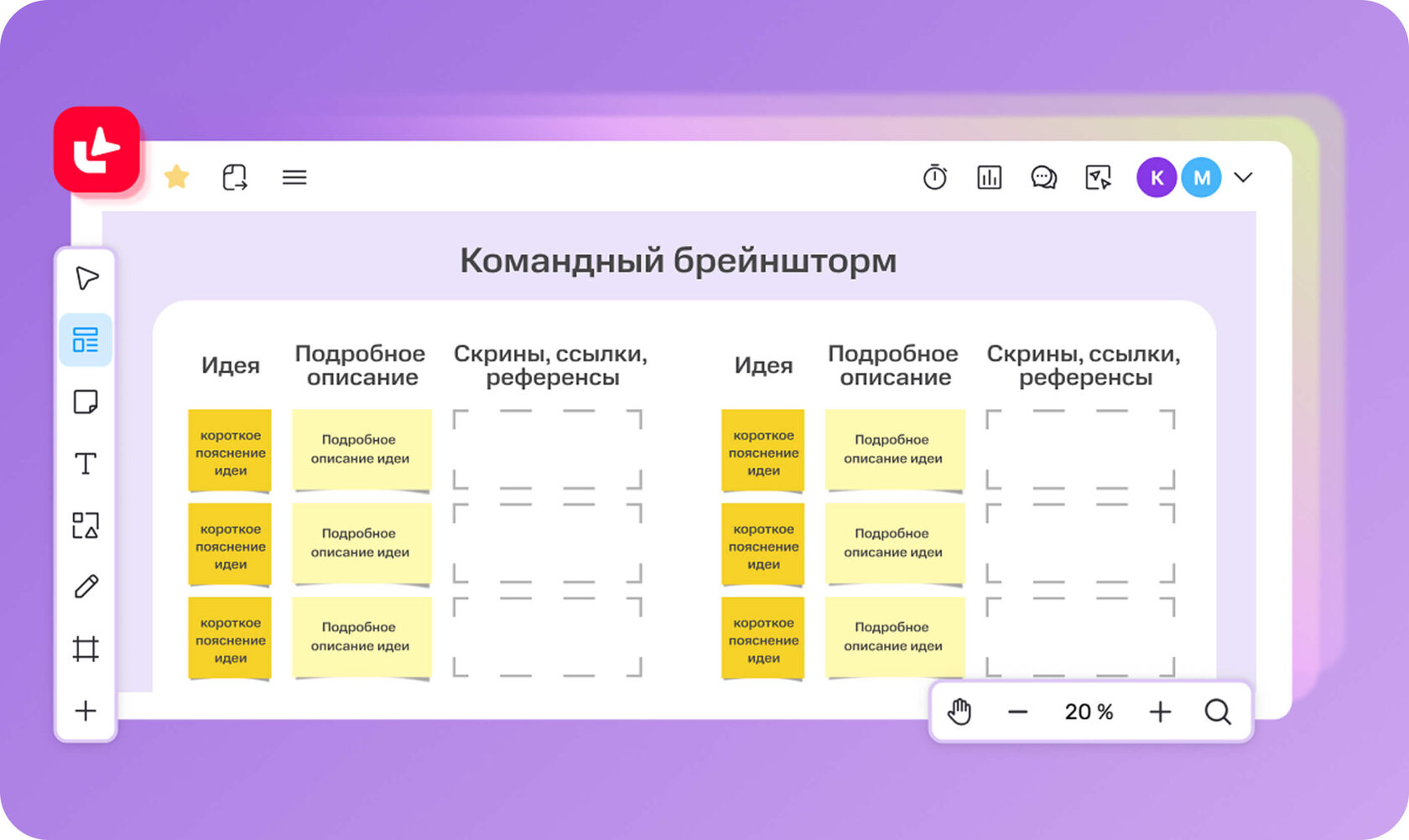Open the hamburger menu
1409x840 pixels.
(x=294, y=177)
